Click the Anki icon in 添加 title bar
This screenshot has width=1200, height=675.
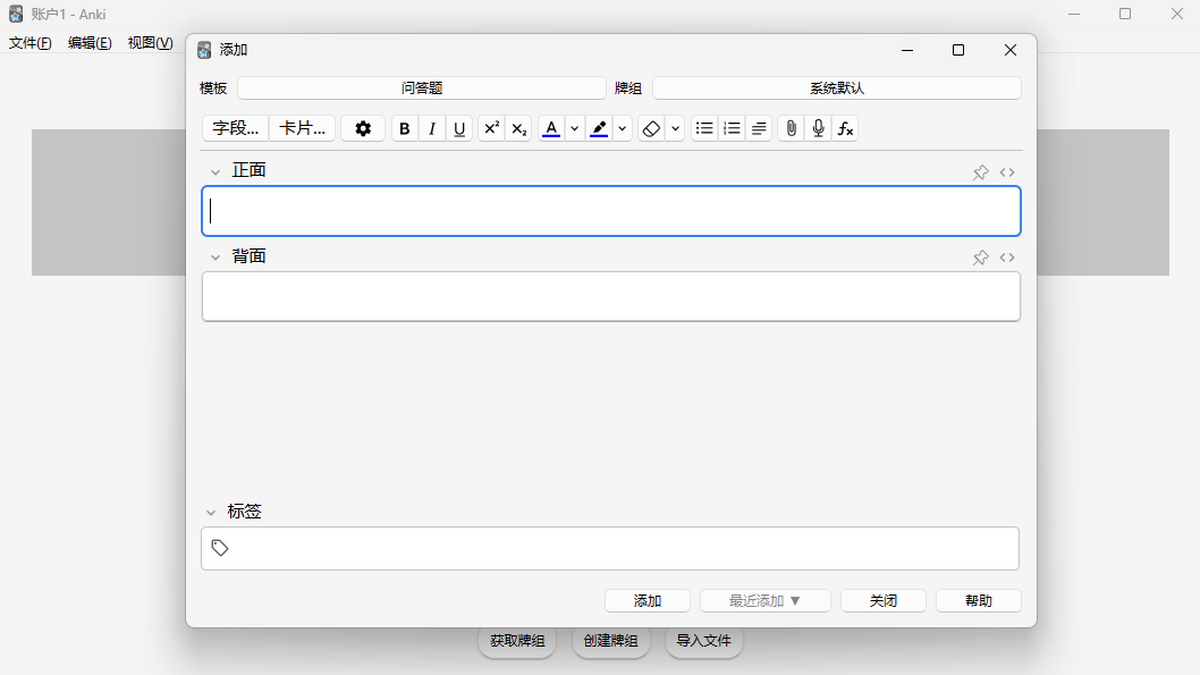tap(204, 50)
